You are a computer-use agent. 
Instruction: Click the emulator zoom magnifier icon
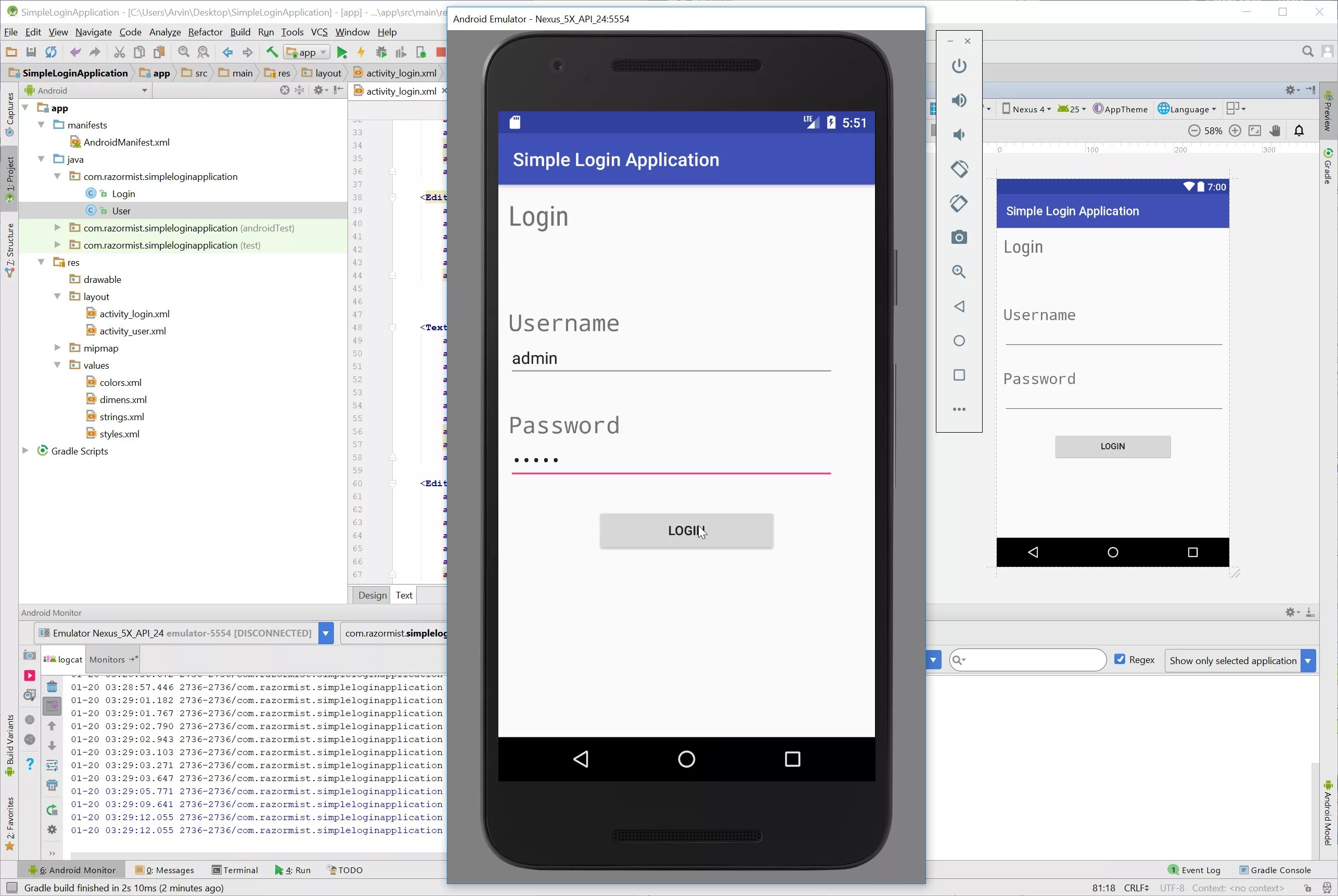tap(959, 271)
